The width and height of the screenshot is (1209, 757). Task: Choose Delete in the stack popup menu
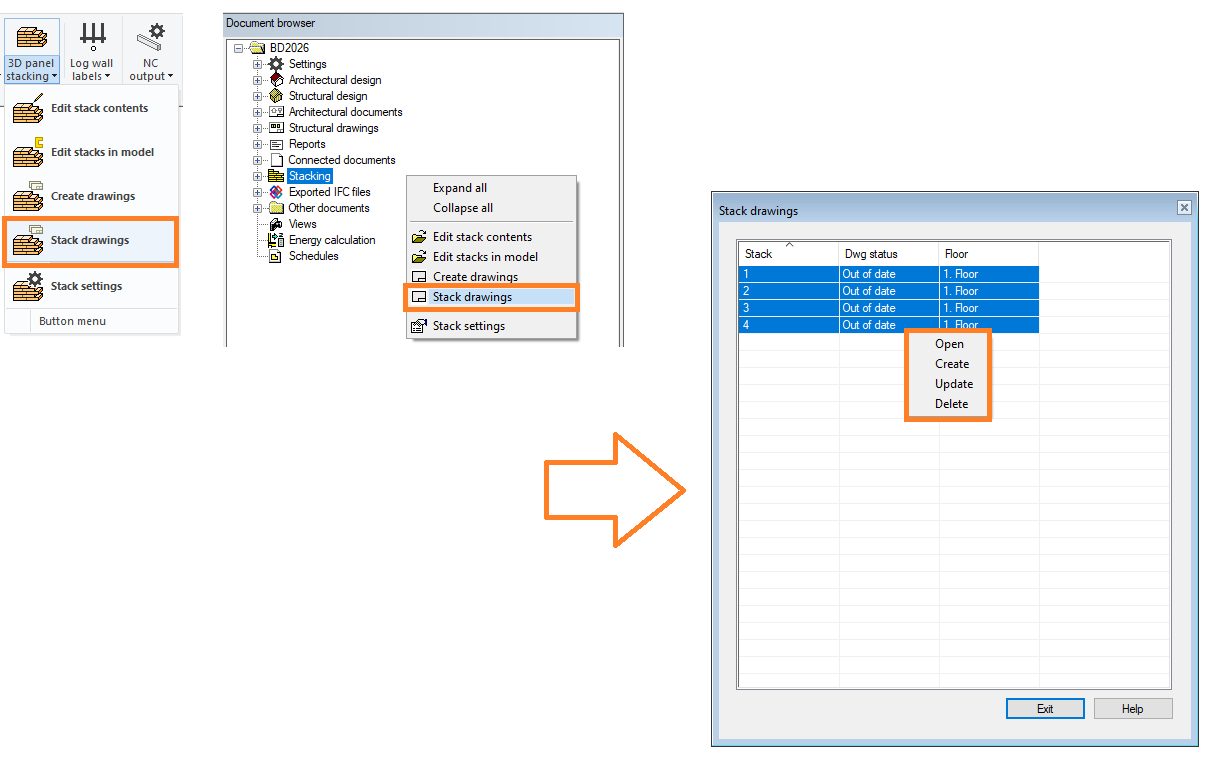951,404
